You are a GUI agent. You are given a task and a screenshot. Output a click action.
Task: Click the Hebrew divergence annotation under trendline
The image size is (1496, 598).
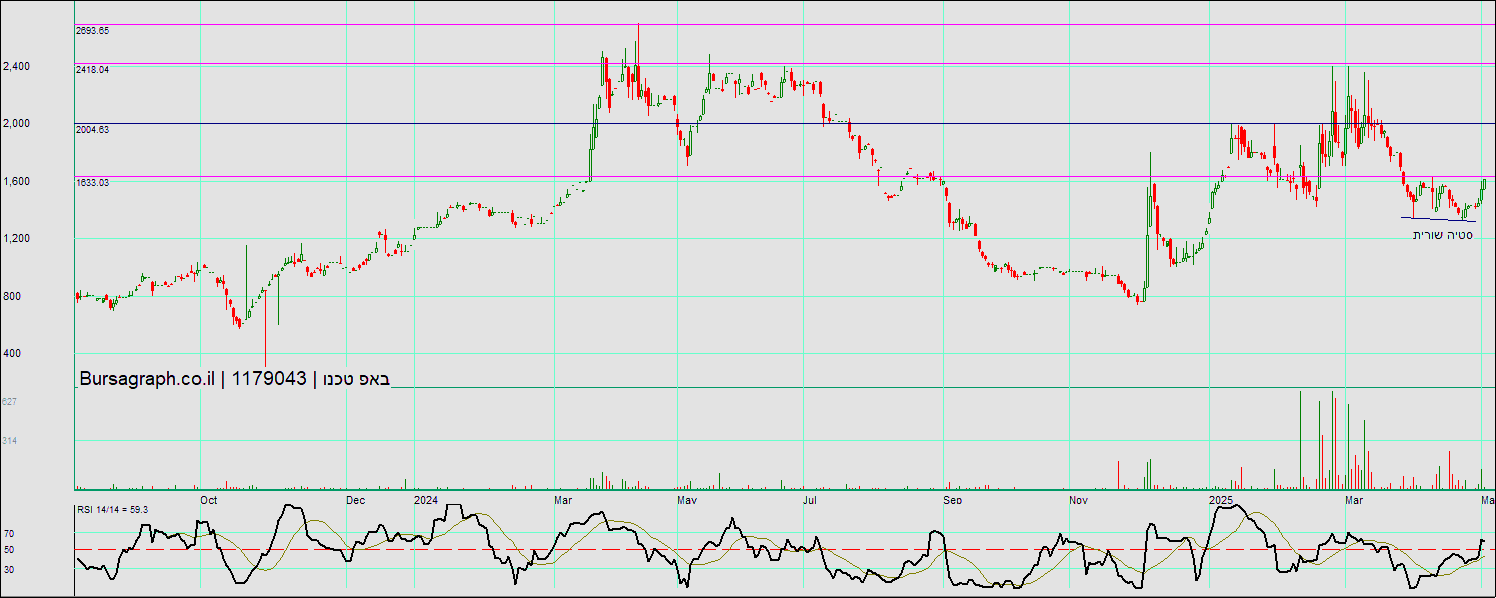coord(1442,234)
